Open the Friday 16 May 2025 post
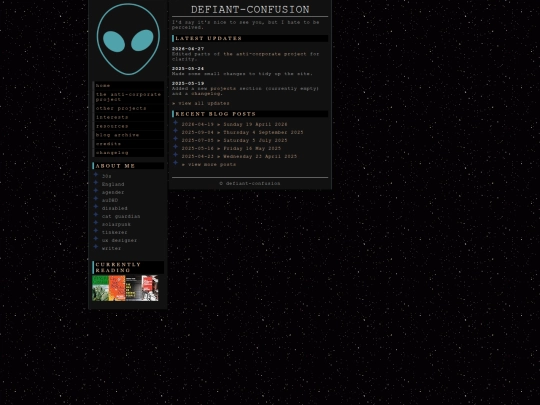The image size is (540, 405). [231, 148]
